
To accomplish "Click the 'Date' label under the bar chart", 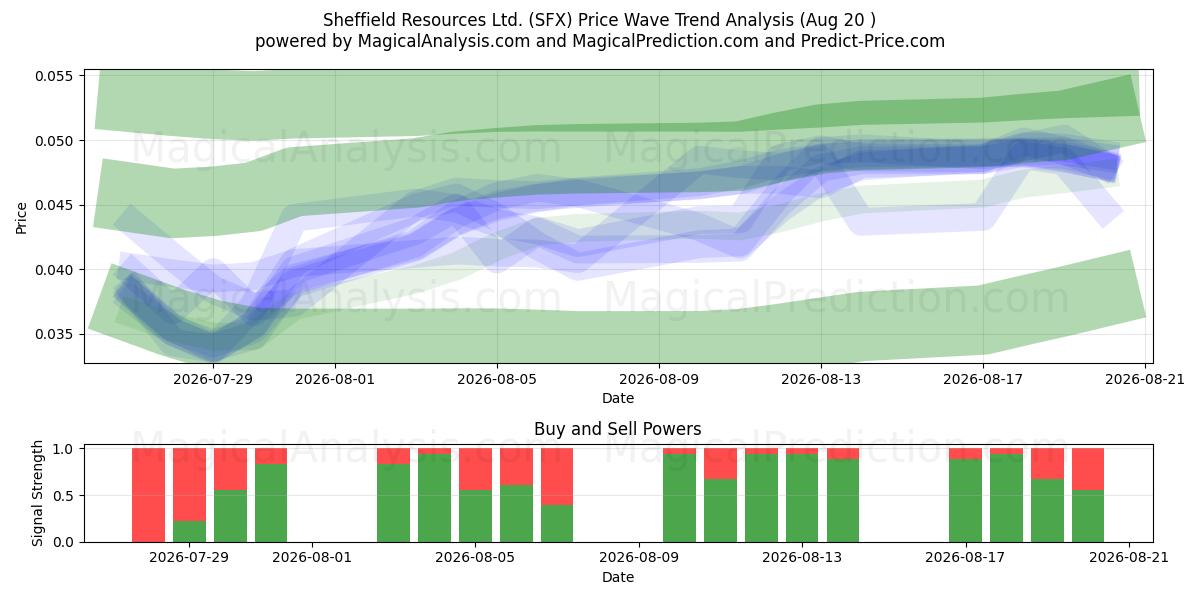I will coord(618,577).
